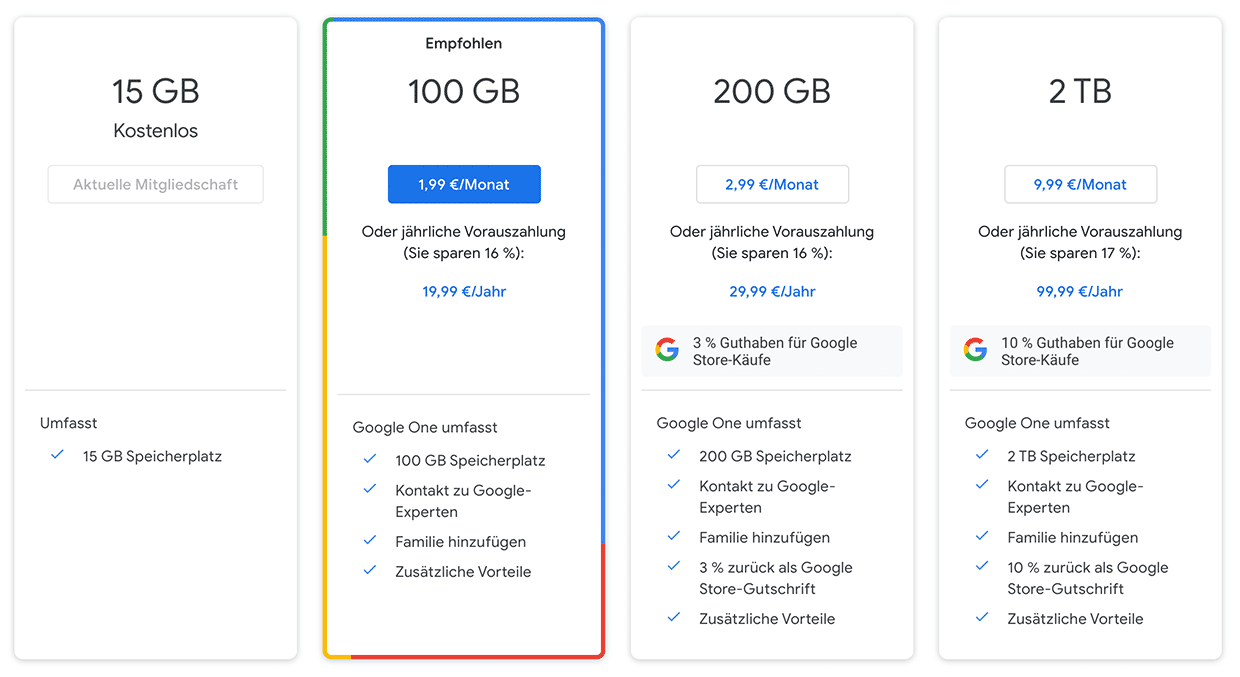Click Google logo in 2 TB plan
This screenshot has width=1240, height=677.
975,349
